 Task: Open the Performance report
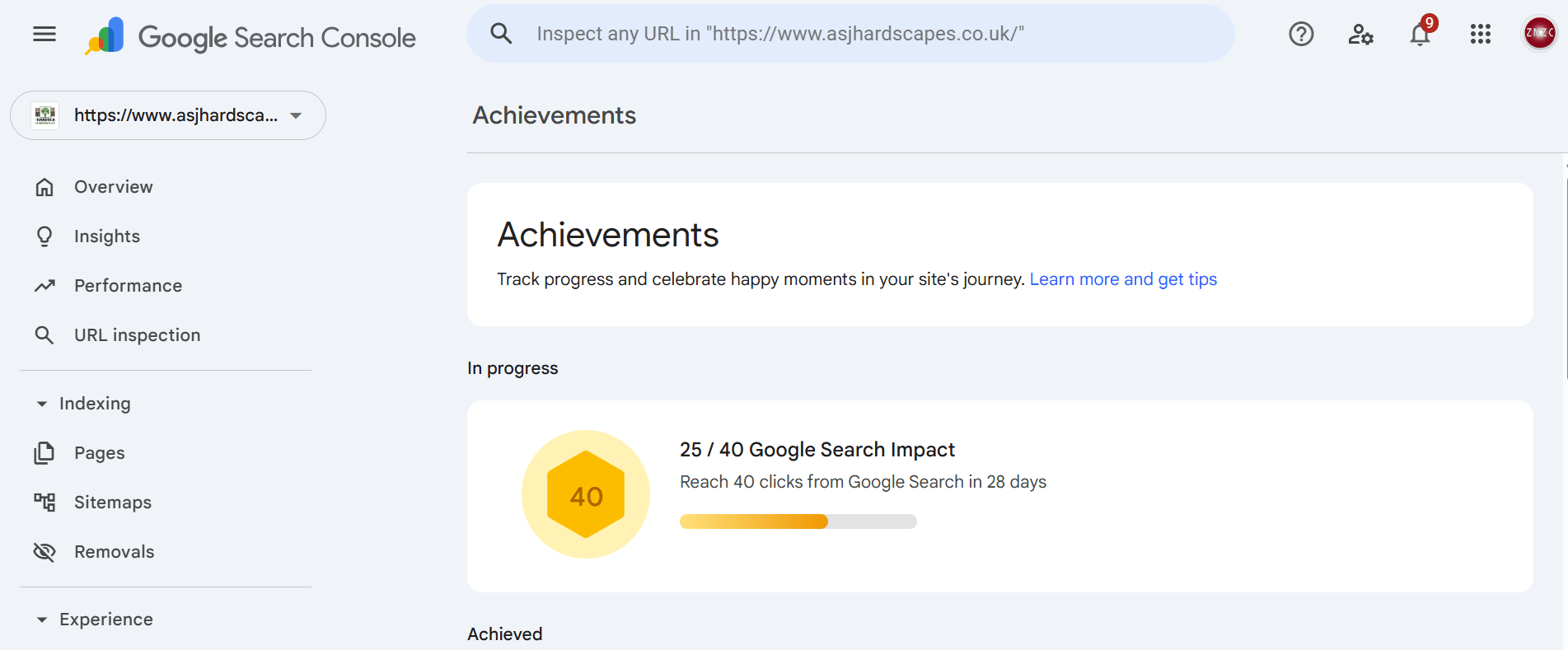click(128, 286)
